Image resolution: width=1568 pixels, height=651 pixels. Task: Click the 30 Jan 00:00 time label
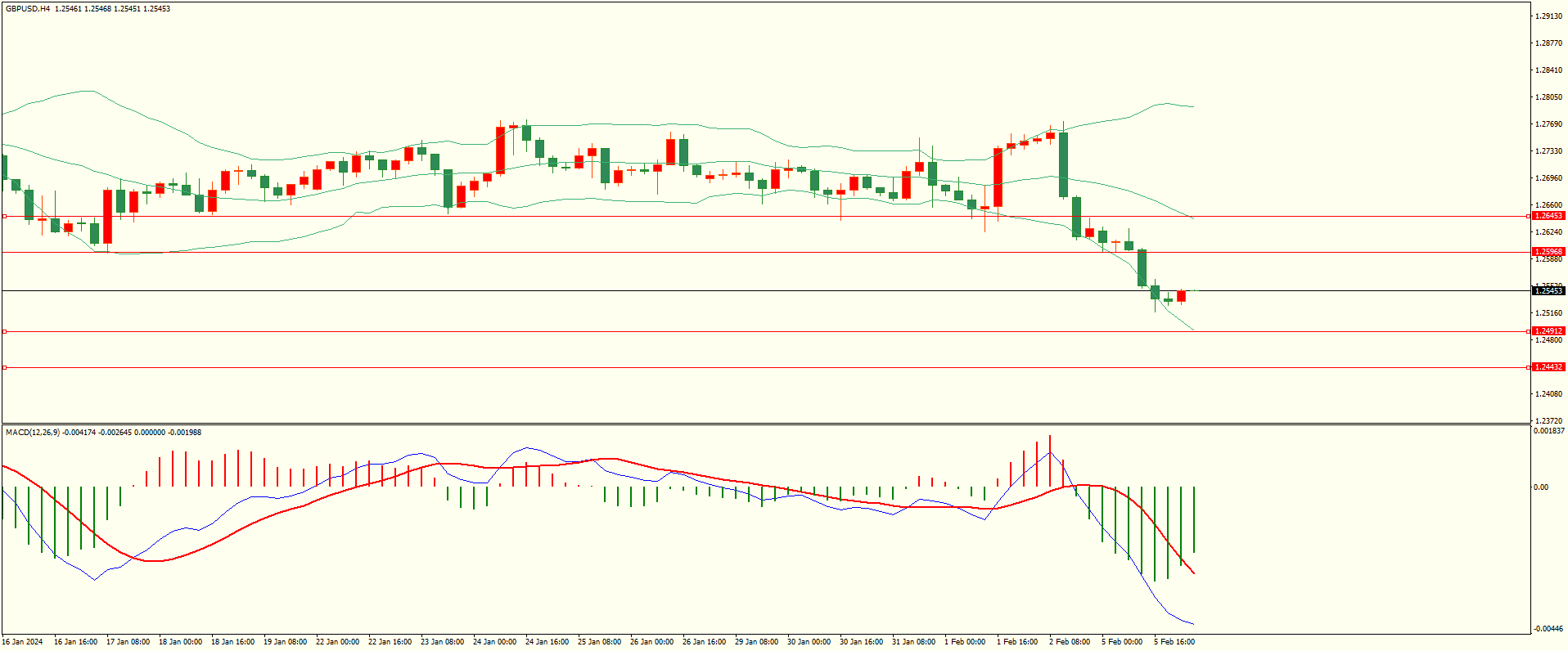pos(809,642)
